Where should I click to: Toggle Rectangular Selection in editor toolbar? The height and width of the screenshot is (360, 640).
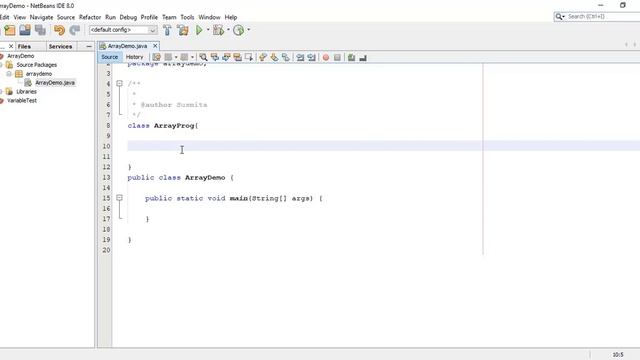pyautogui.click(x=249, y=58)
